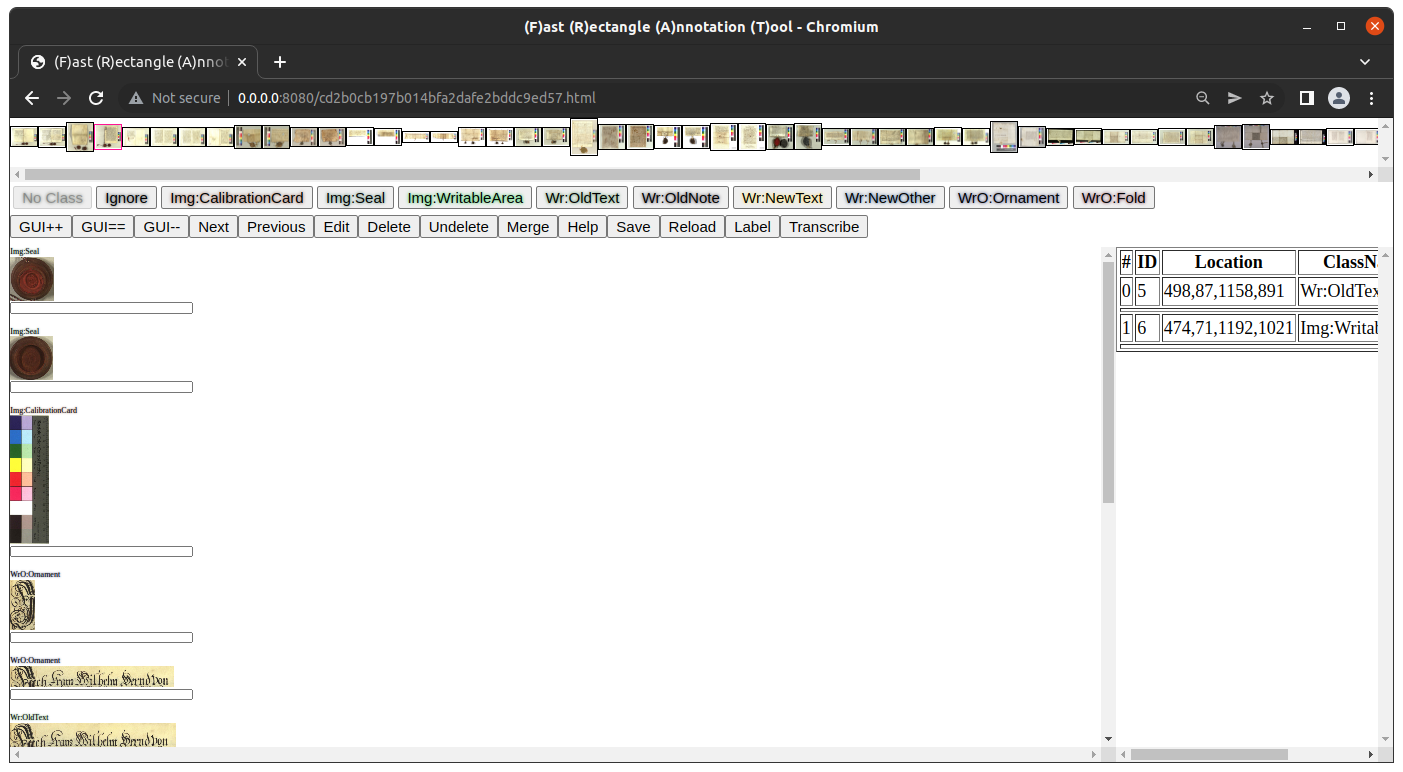Click the Undelete button
The width and height of the screenshot is (1403, 772).
pos(459,227)
